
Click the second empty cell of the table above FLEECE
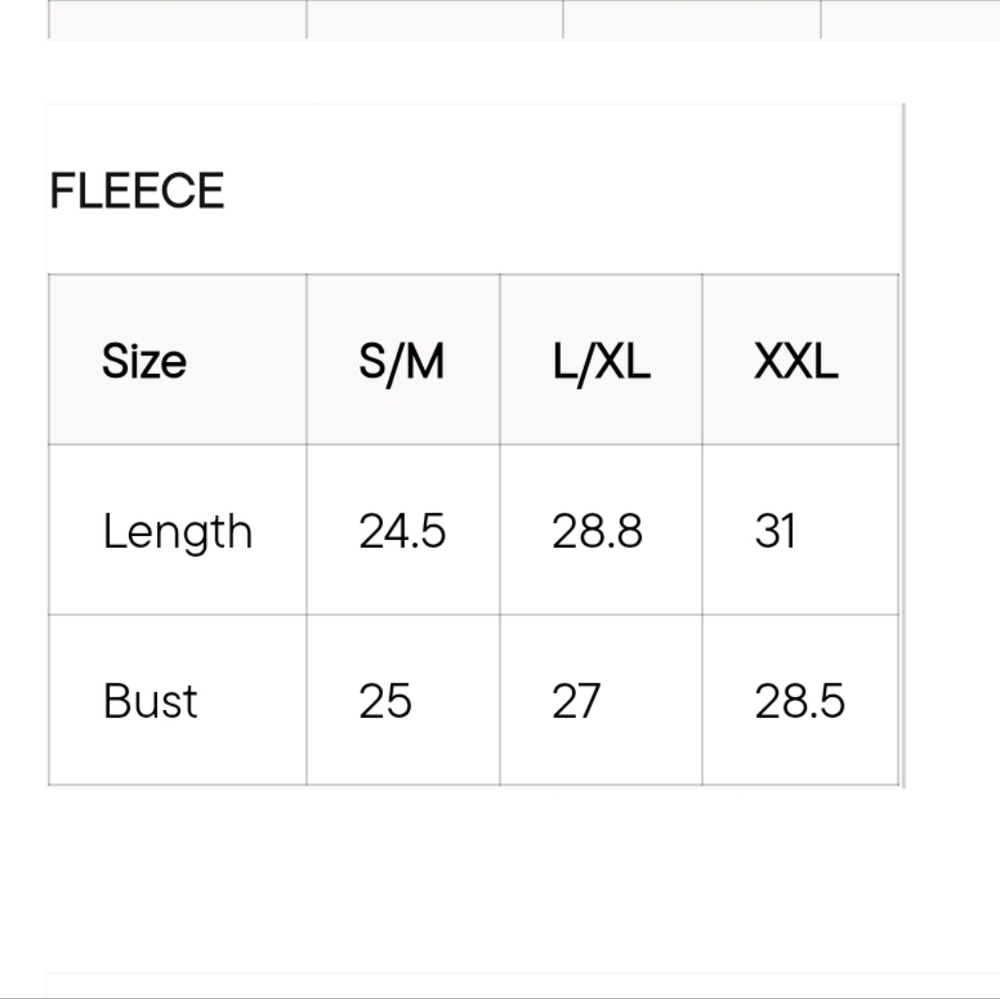pos(435,19)
